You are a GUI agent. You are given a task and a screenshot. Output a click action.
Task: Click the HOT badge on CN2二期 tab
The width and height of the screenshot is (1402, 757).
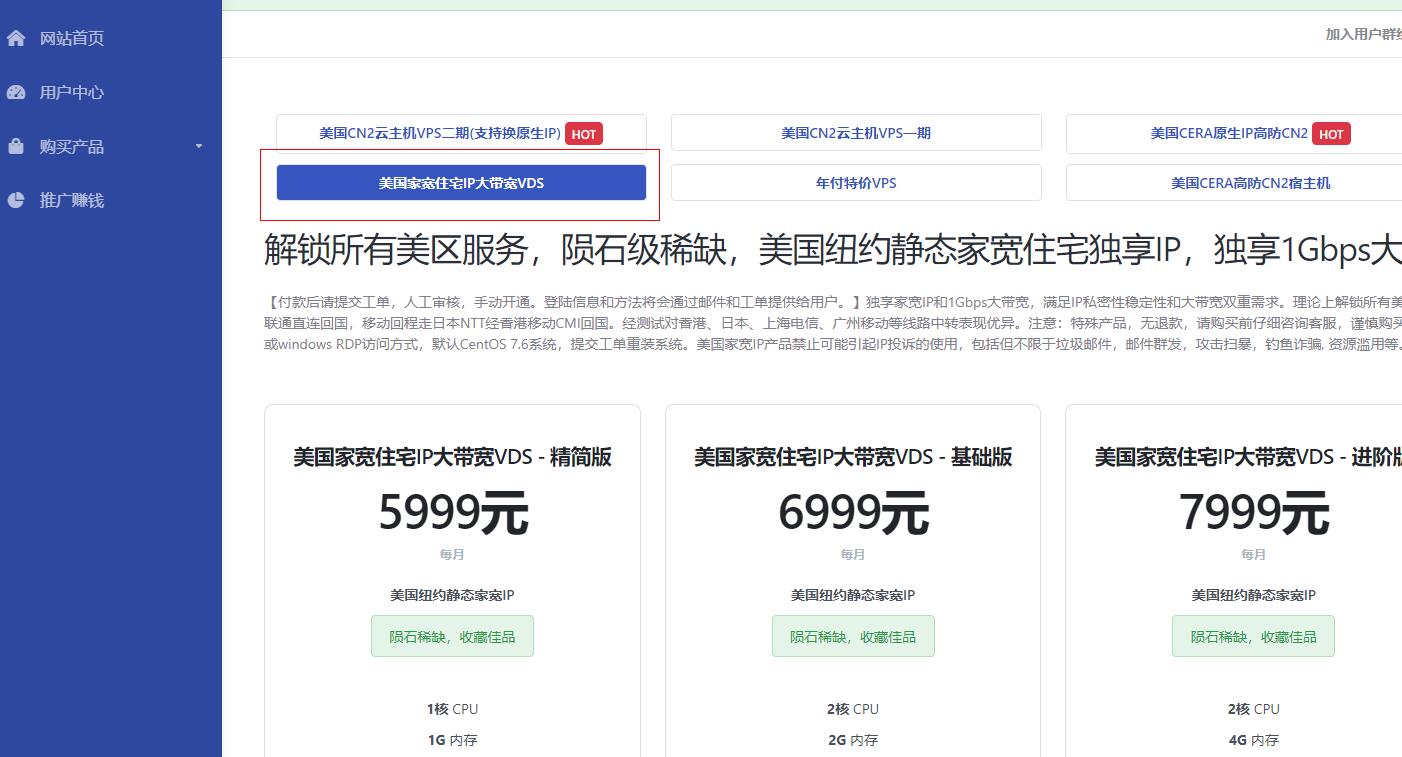pos(584,134)
